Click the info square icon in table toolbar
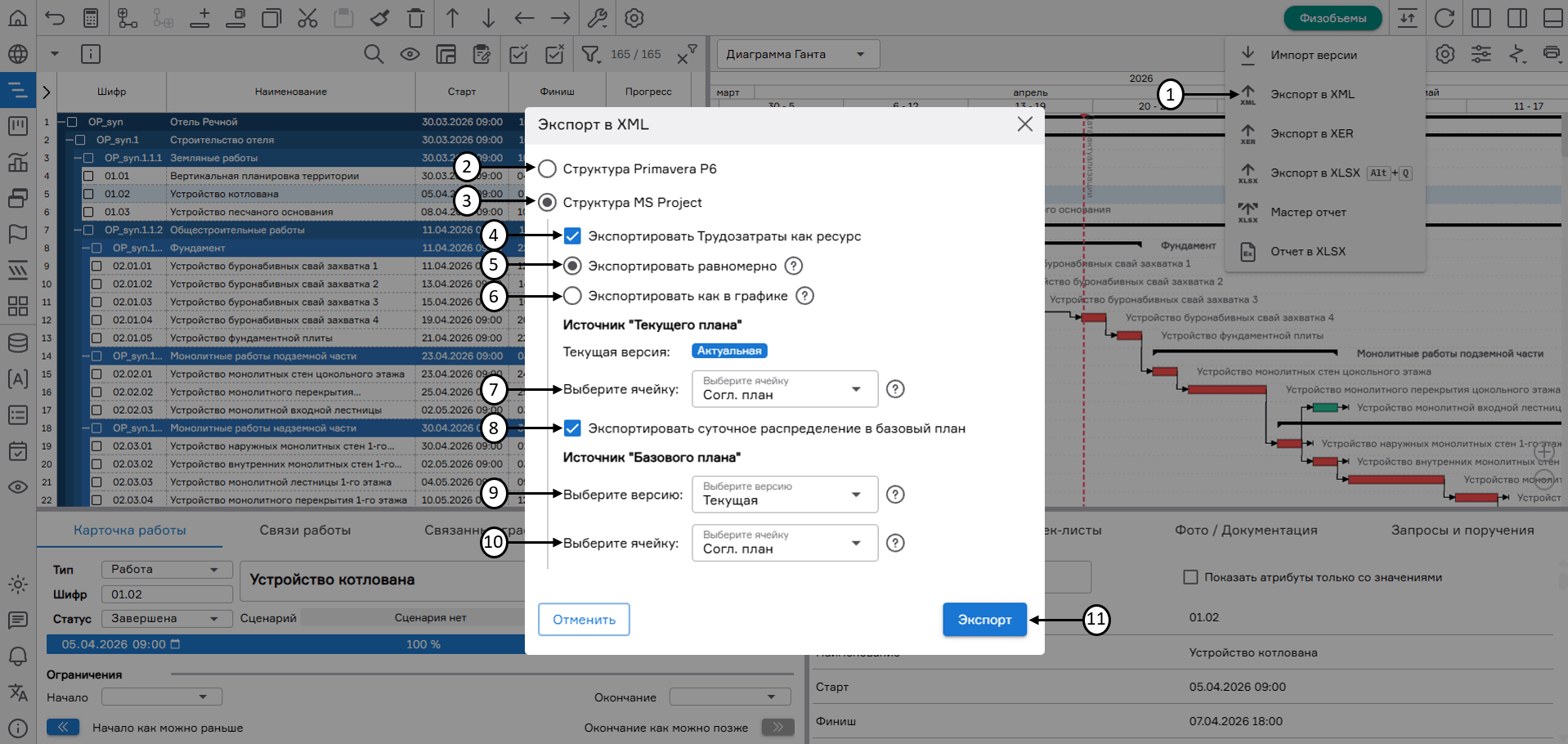This screenshot has width=1568, height=744. click(x=91, y=54)
